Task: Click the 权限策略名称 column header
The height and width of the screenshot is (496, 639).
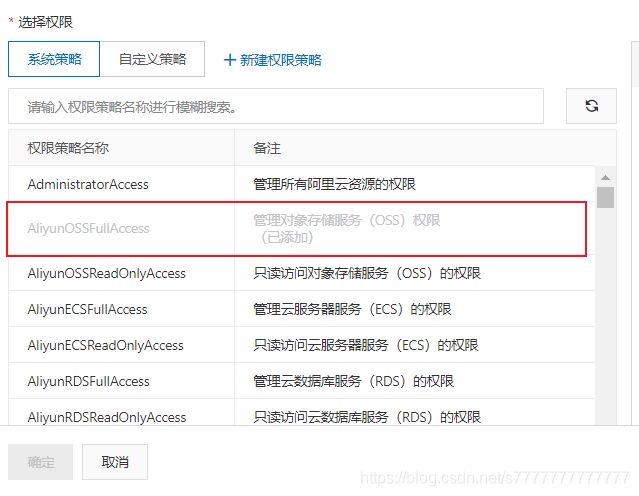Action: [68, 148]
